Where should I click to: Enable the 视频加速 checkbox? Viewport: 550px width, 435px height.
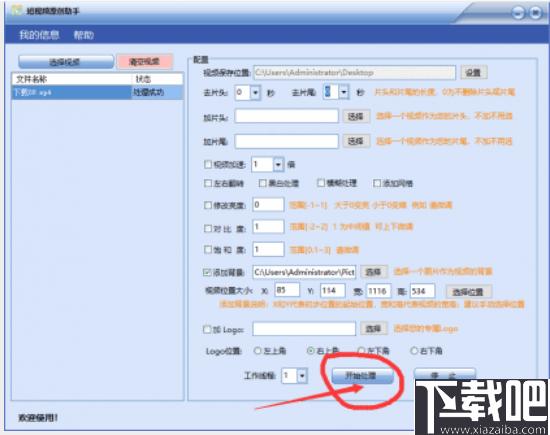[x=208, y=164]
